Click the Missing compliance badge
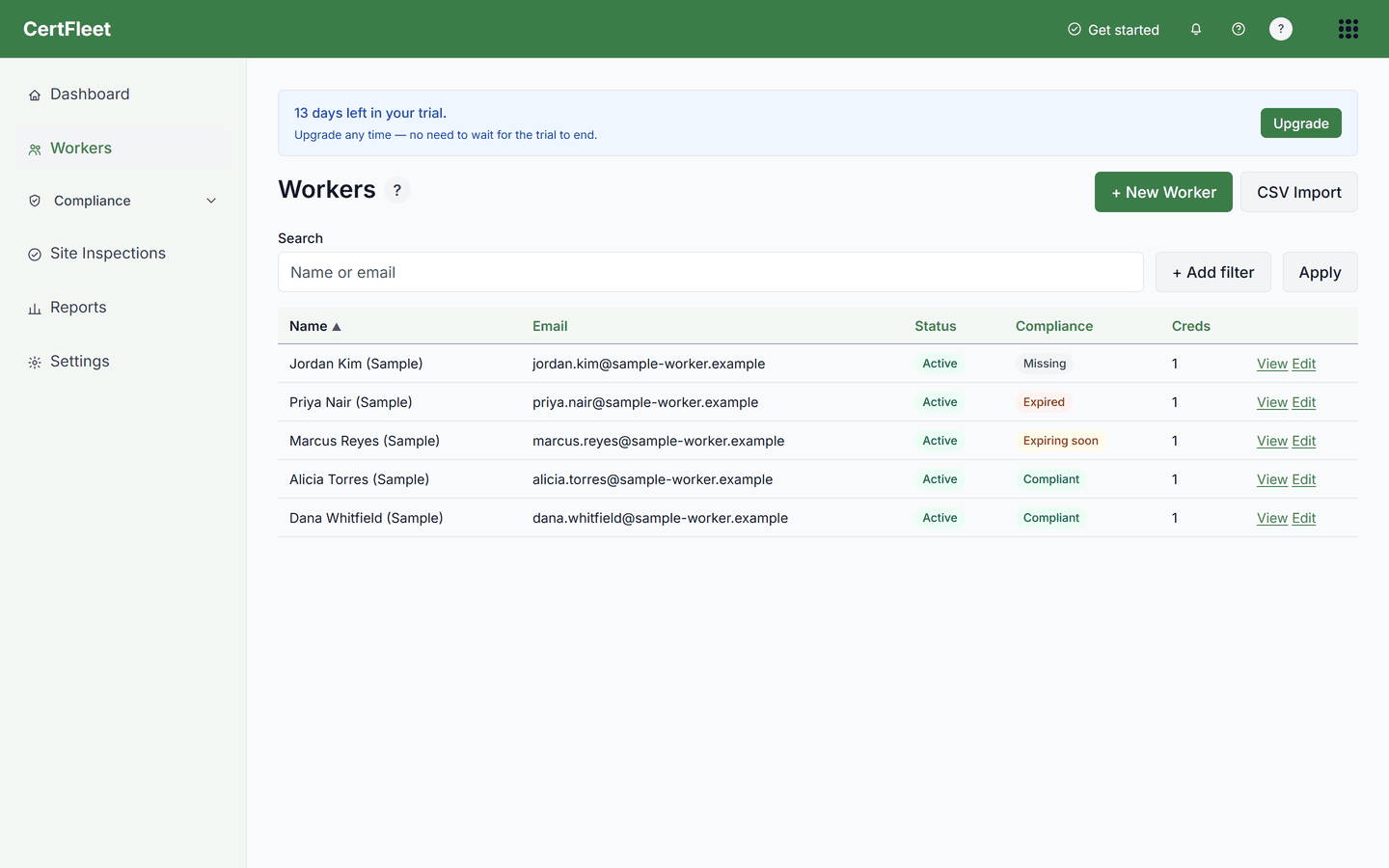1389x868 pixels. (1045, 364)
